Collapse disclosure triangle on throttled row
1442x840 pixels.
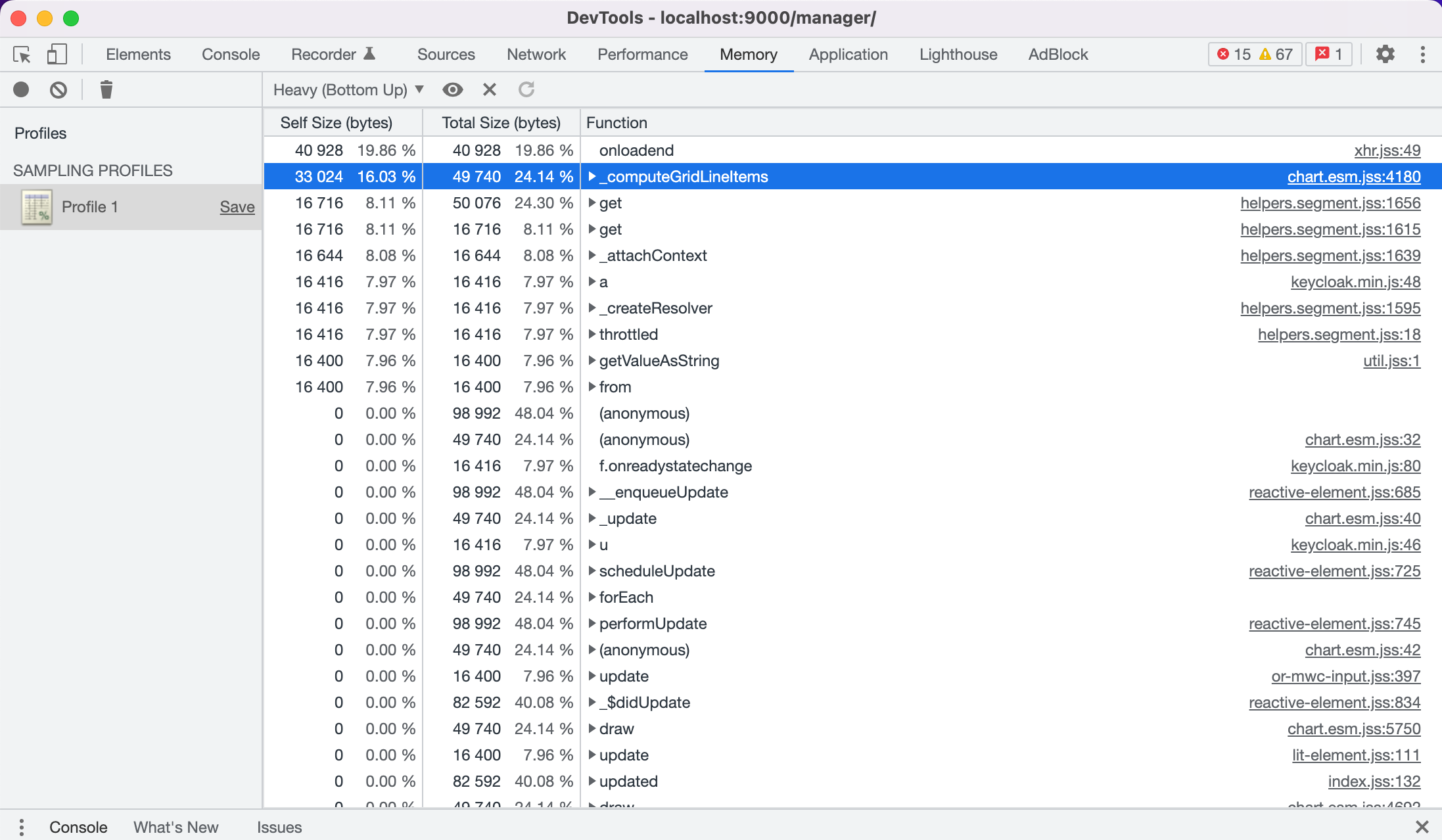click(x=592, y=334)
